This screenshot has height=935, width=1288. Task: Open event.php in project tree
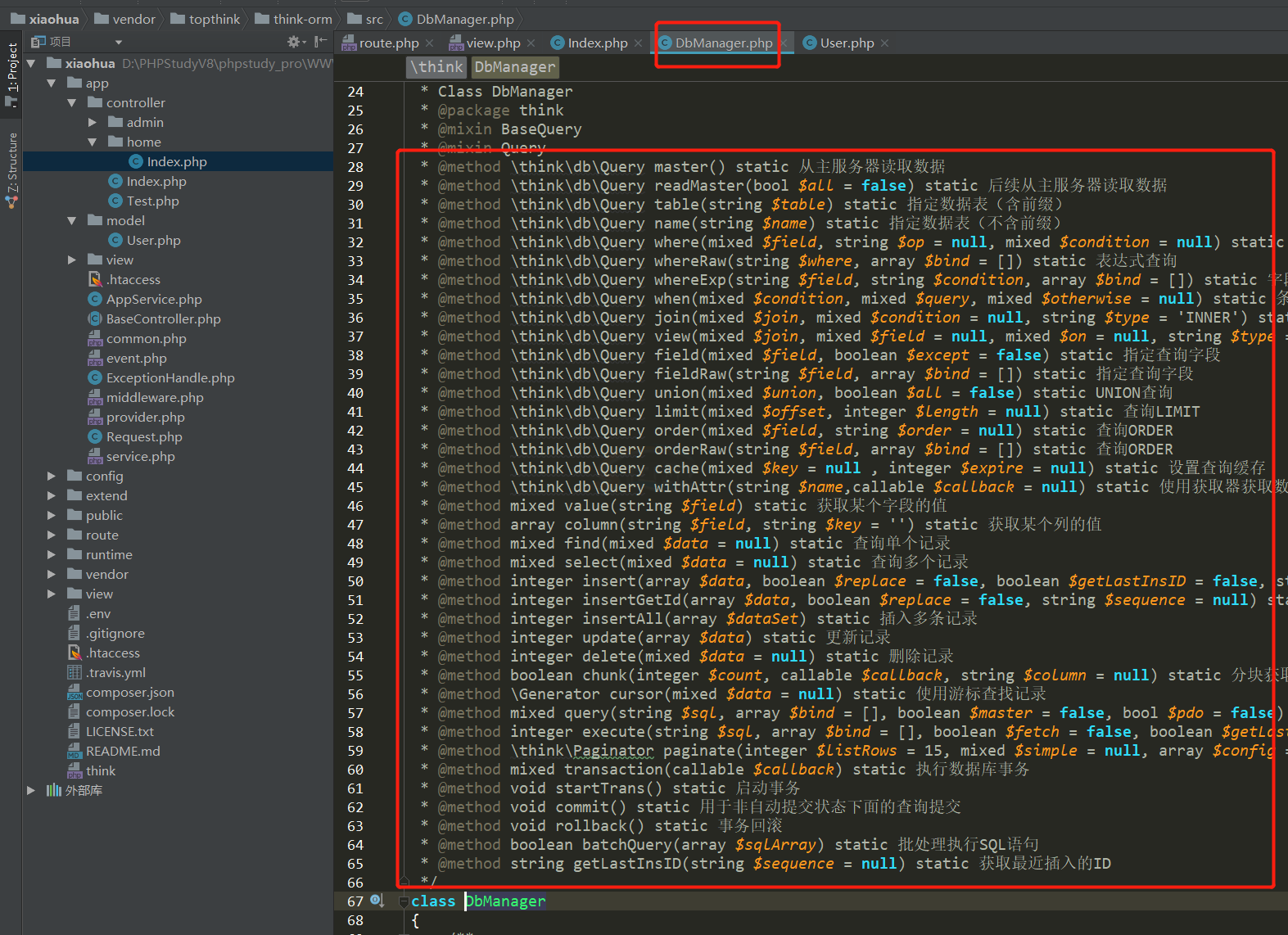point(128,358)
